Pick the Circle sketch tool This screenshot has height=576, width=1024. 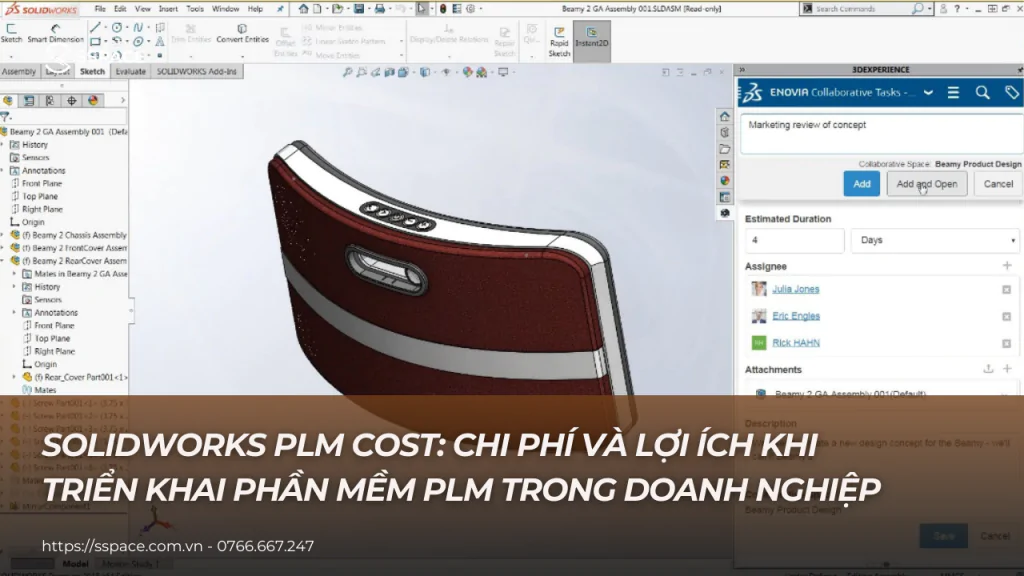tap(117, 27)
